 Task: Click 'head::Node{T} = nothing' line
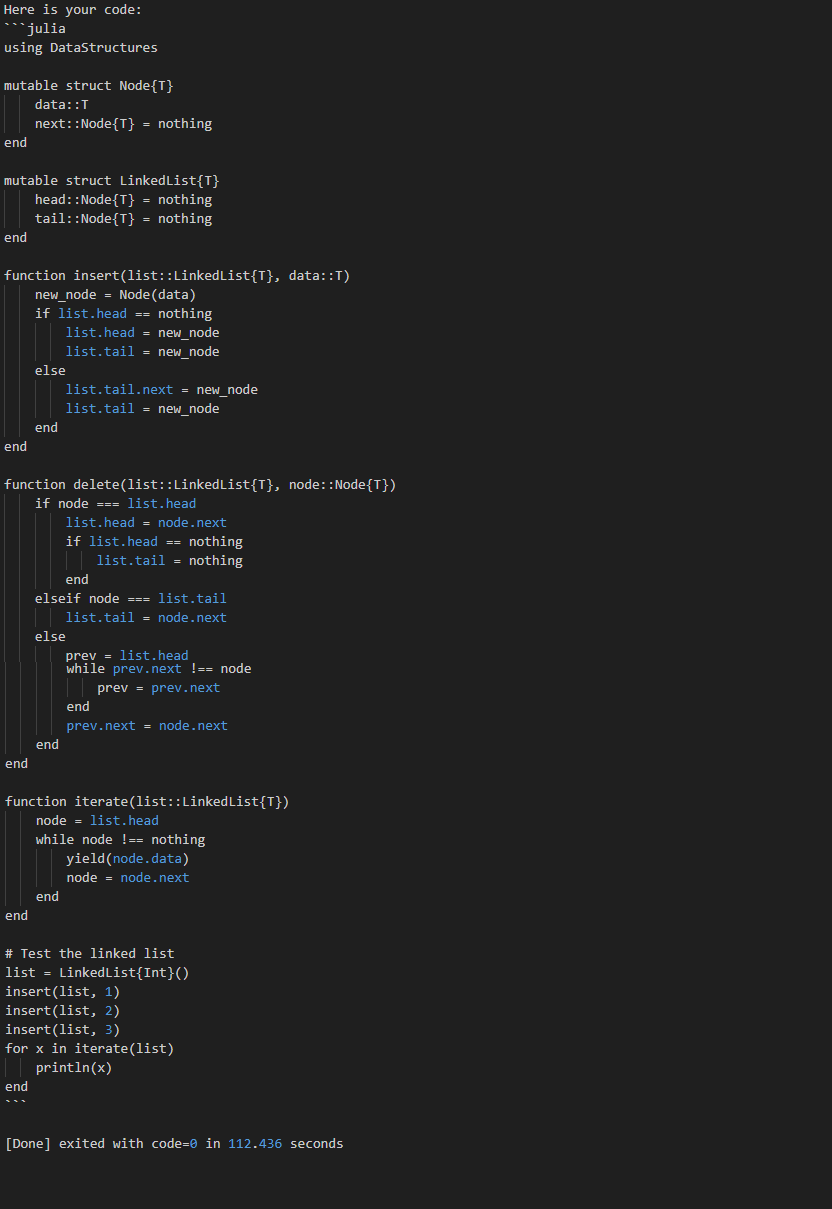pyautogui.click(x=123, y=200)
